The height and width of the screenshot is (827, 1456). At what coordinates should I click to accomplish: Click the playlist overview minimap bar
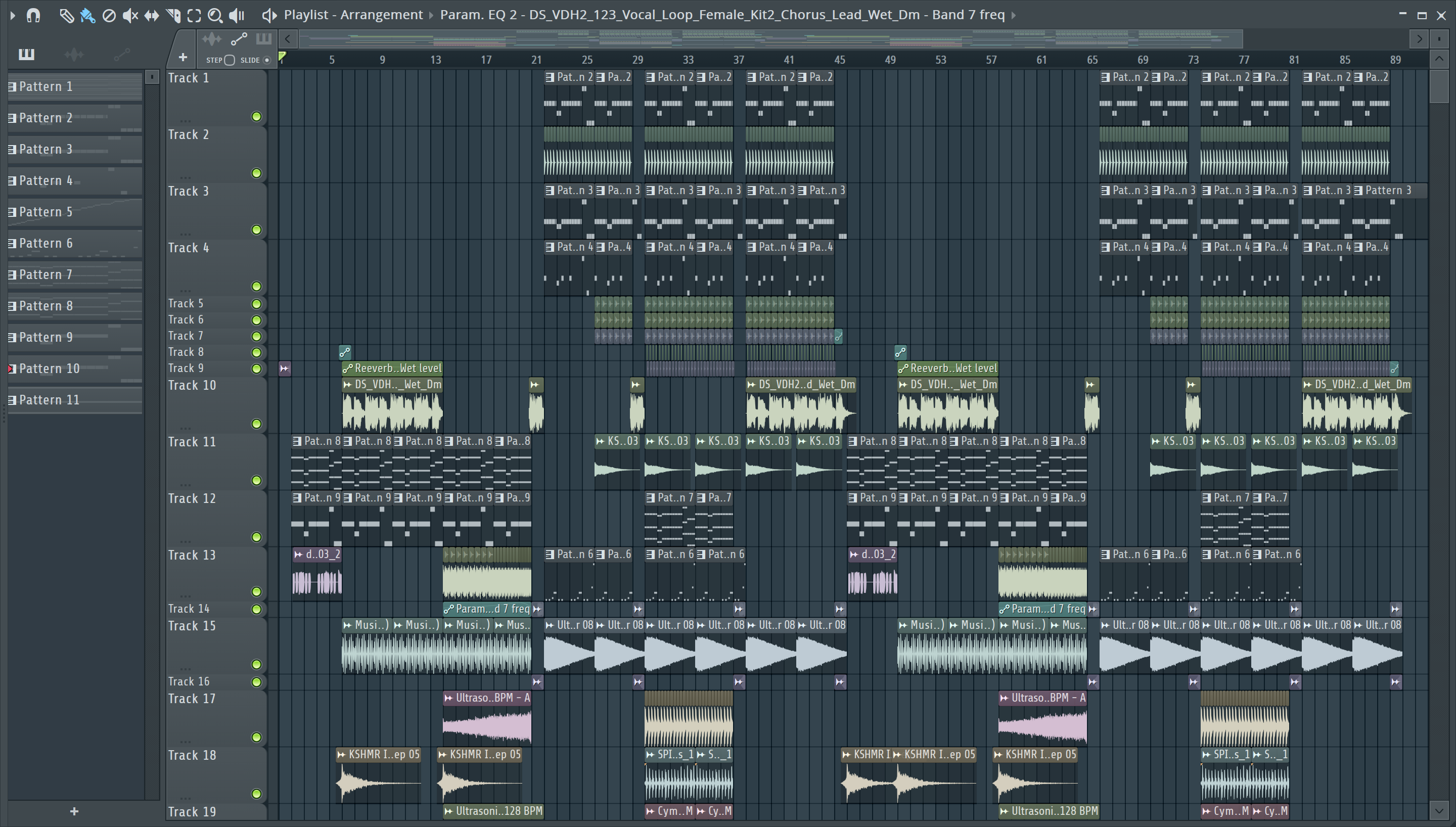coord(770,38)
